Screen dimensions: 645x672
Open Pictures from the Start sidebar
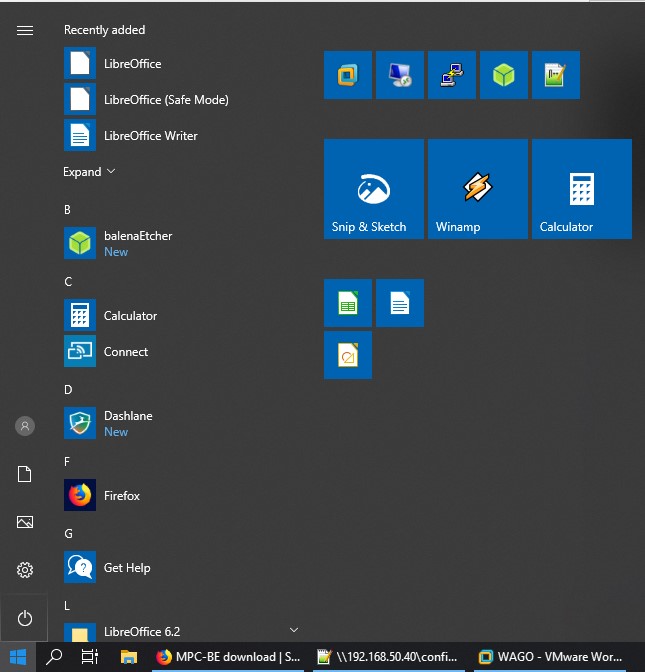25,522
